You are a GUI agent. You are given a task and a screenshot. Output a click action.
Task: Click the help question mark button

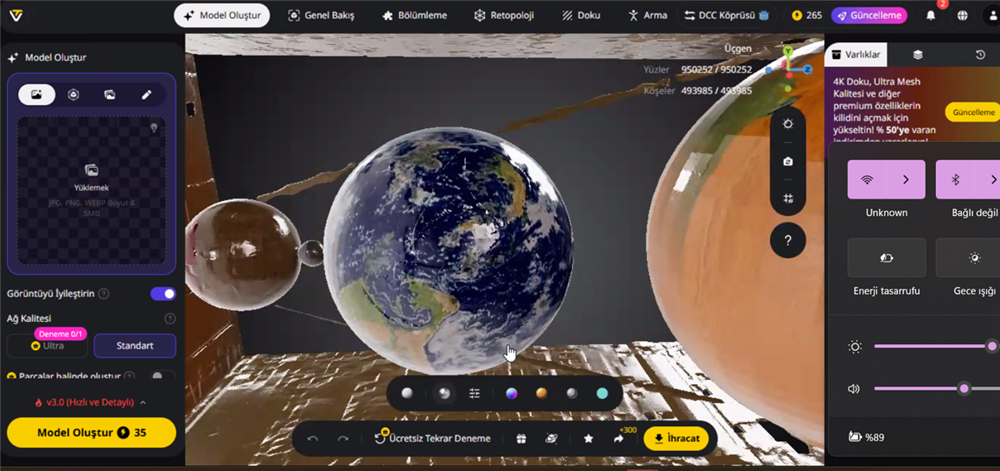click(788, 240)
